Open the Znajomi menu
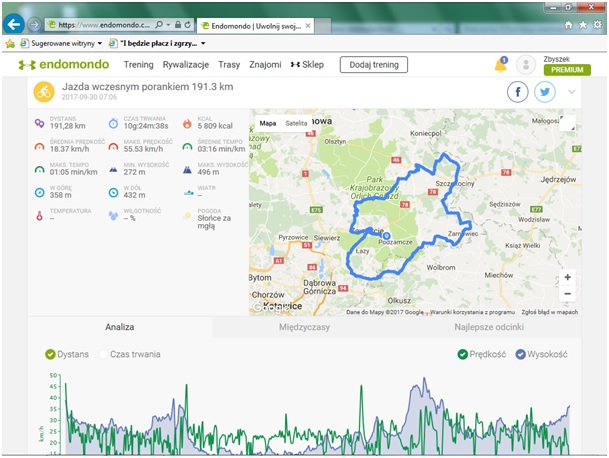Image resolution: width=609 pixels, height=458 pixels. [x=265, y=64]
